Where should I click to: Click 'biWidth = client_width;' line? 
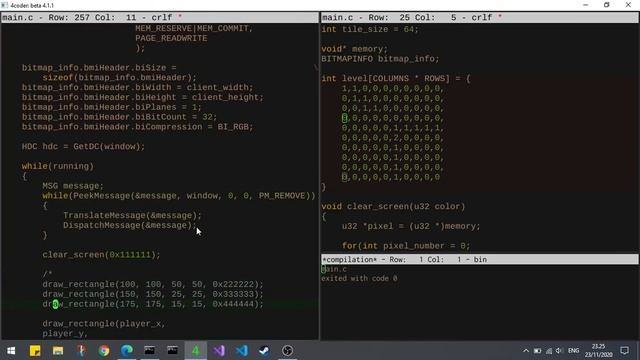[x=138, y=87]
